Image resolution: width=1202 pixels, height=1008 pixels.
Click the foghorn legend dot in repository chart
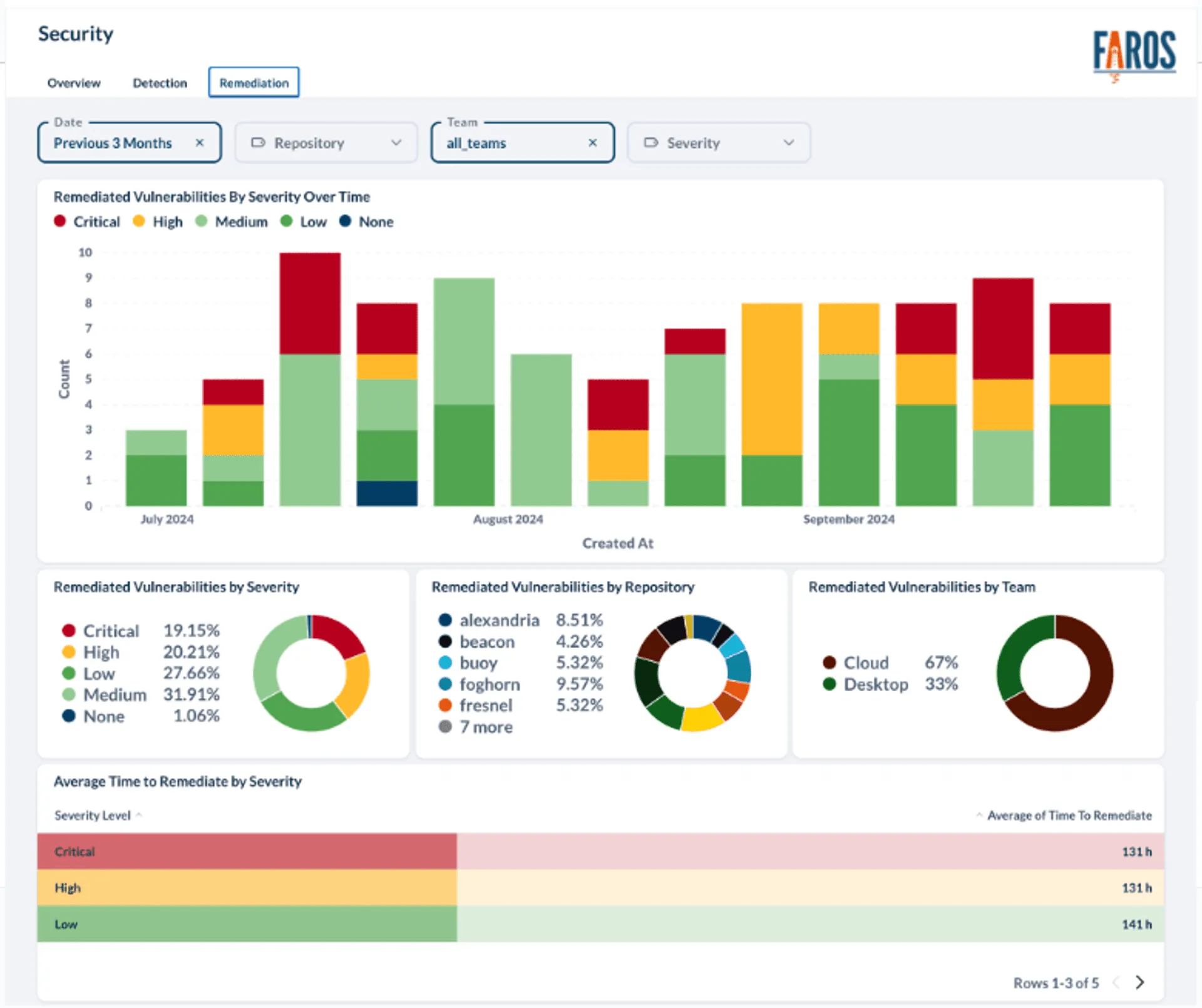(446, 684)
